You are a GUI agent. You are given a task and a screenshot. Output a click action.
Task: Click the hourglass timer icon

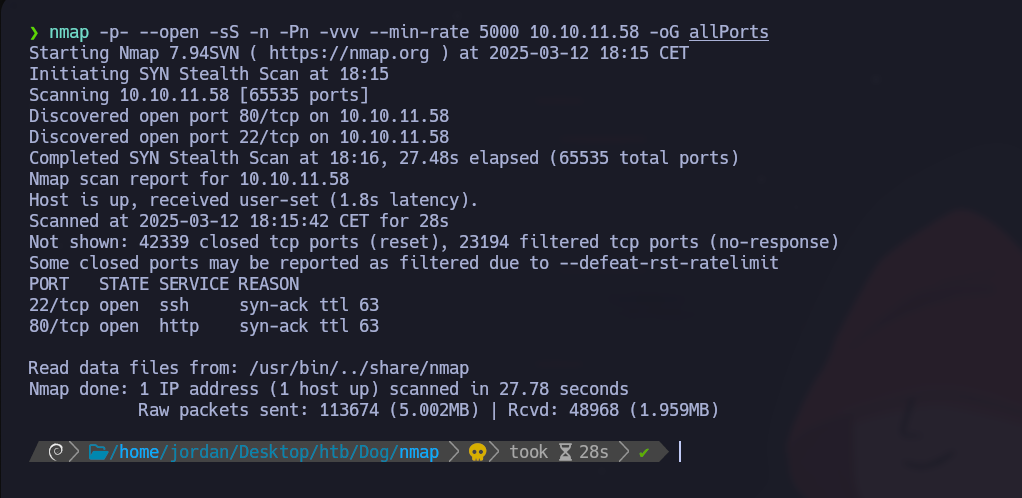click(565, 453)
